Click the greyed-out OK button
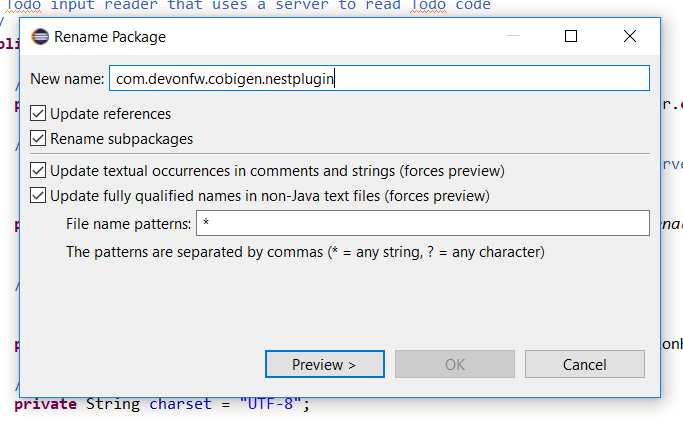 pyautogui.click(x=455, y=364)
